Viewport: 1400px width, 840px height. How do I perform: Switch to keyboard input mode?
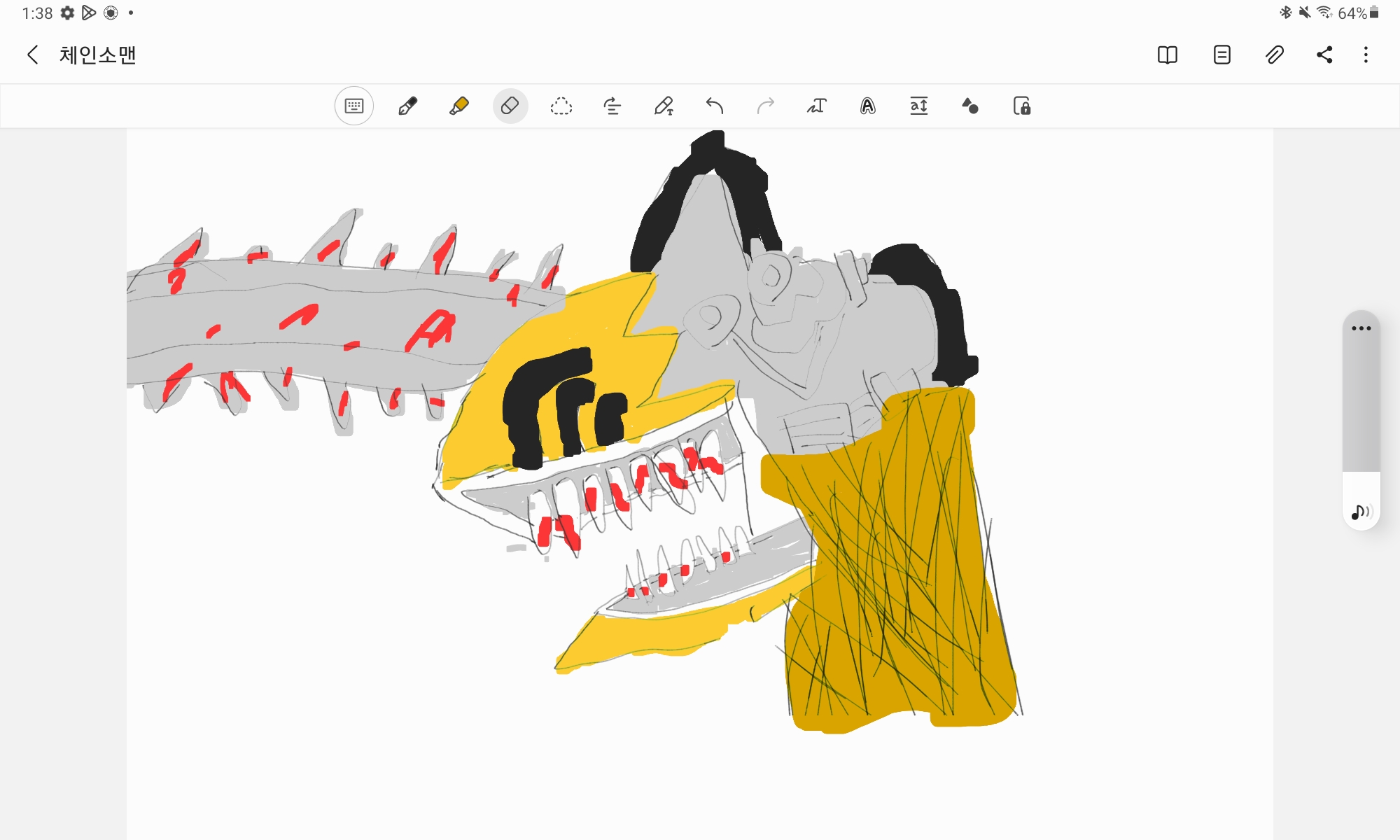point(354,106)
